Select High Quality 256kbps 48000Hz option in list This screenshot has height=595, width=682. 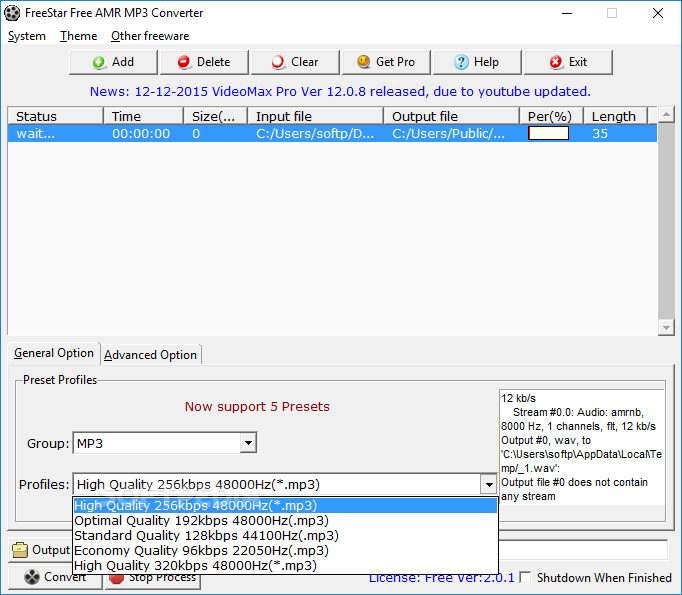(x=285, y=505)
